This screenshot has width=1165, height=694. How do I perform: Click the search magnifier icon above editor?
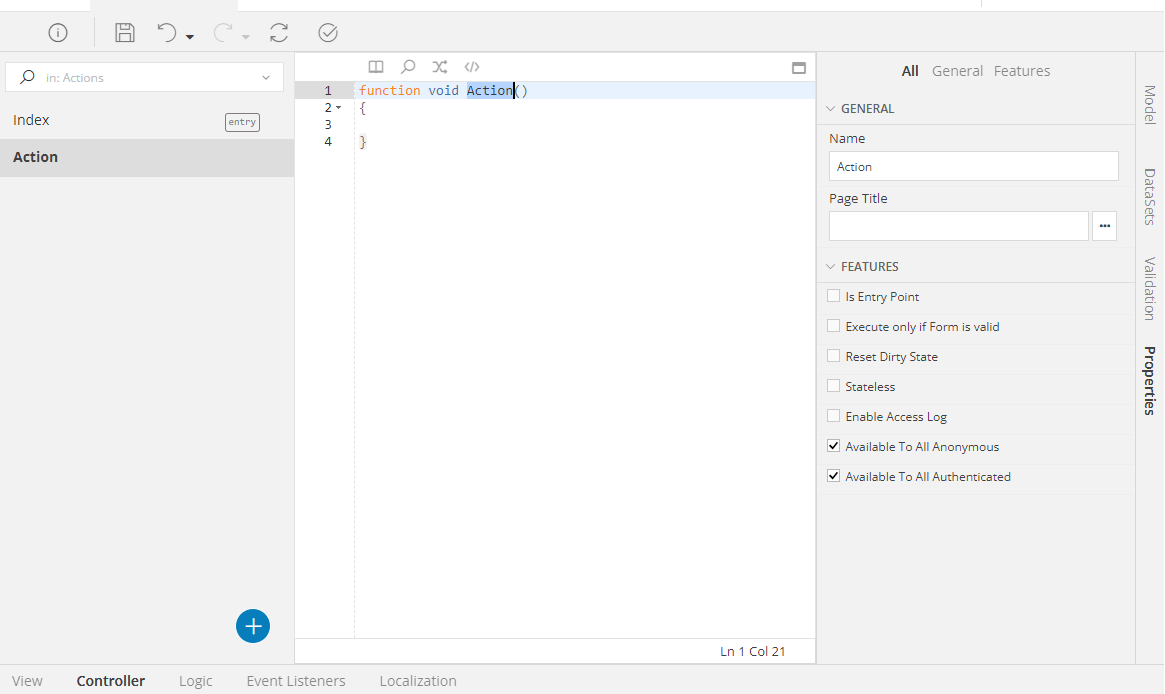(x=408, y=67)
